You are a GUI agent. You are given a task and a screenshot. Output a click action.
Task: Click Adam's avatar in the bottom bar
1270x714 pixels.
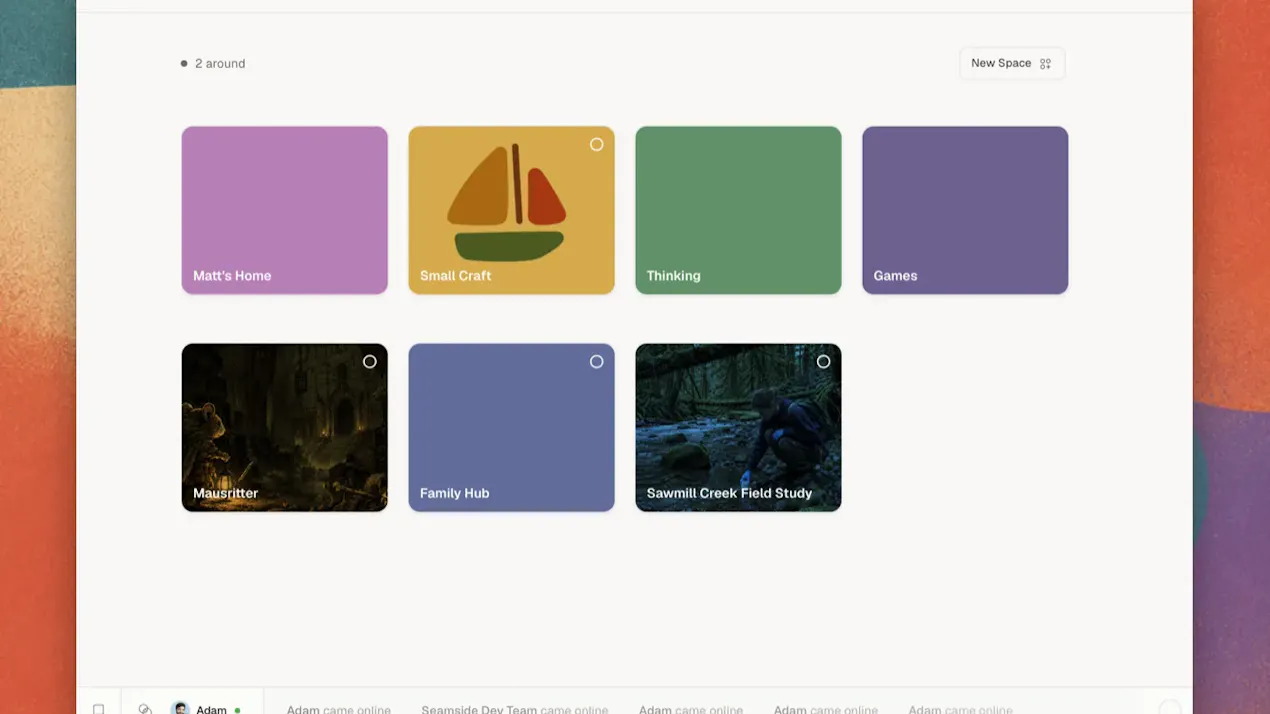point(181,709)
